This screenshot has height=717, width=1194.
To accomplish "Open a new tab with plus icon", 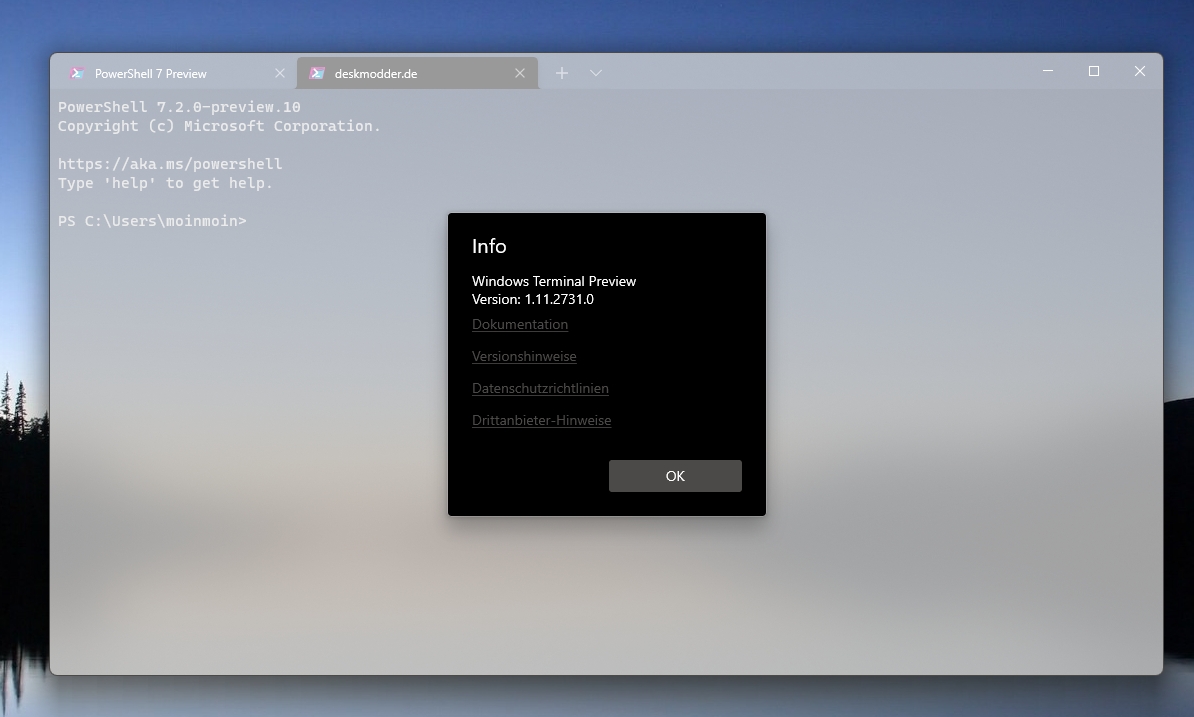I will click(562, 73).
